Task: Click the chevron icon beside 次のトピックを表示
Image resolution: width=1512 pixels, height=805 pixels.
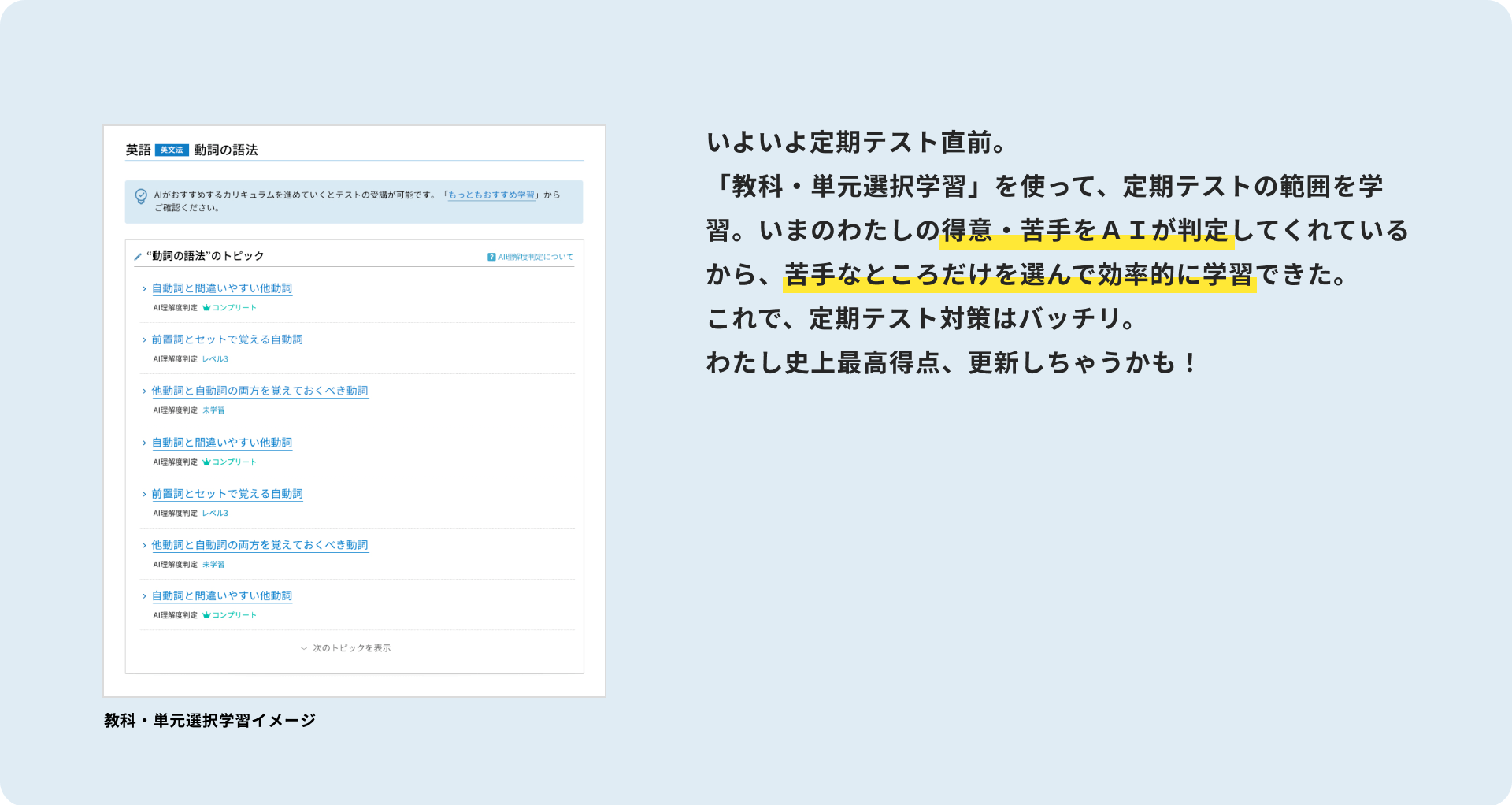Action: [302, 647]
